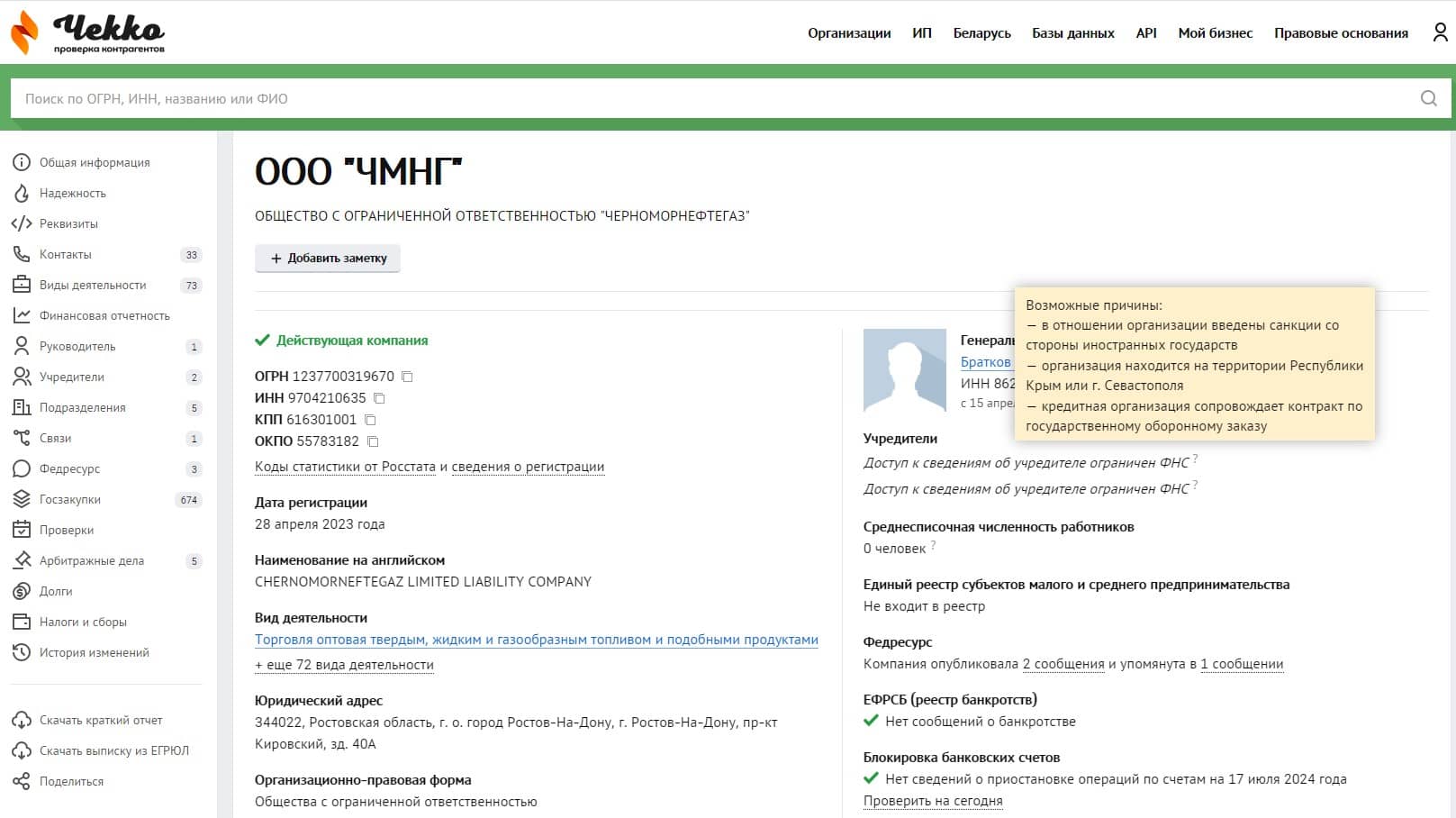Open Правовые основания page

1341,33
